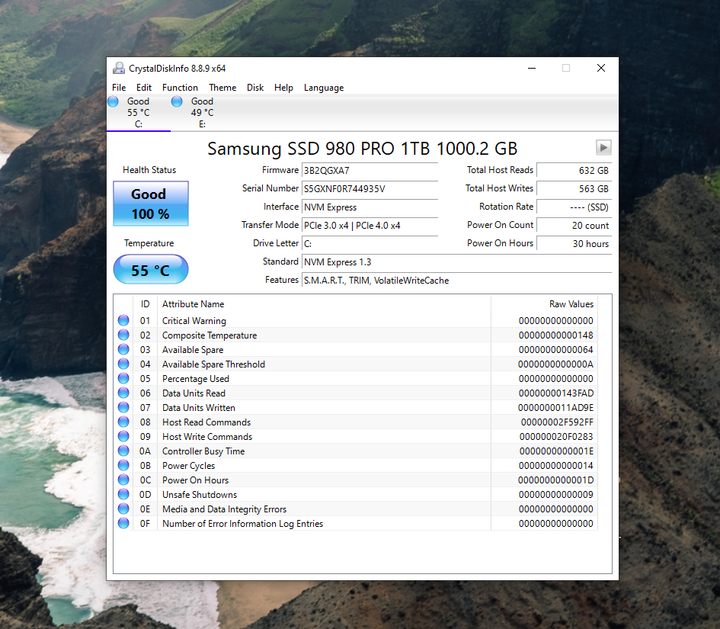720x629 pixels.
Task: Click raw value 00000002F592FF
Action: tap(557, 422)
